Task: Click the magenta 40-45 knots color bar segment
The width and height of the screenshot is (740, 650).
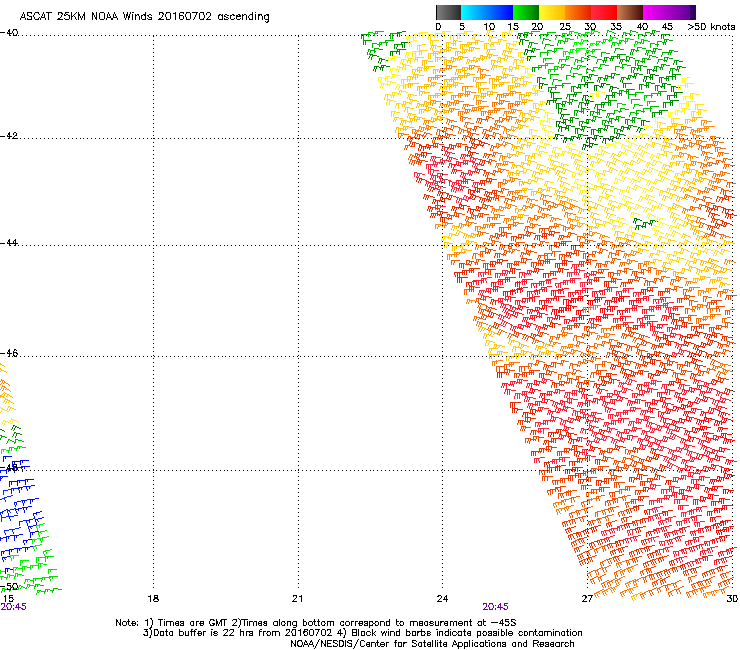Action: pyautogui.click(x=656, y=12)
